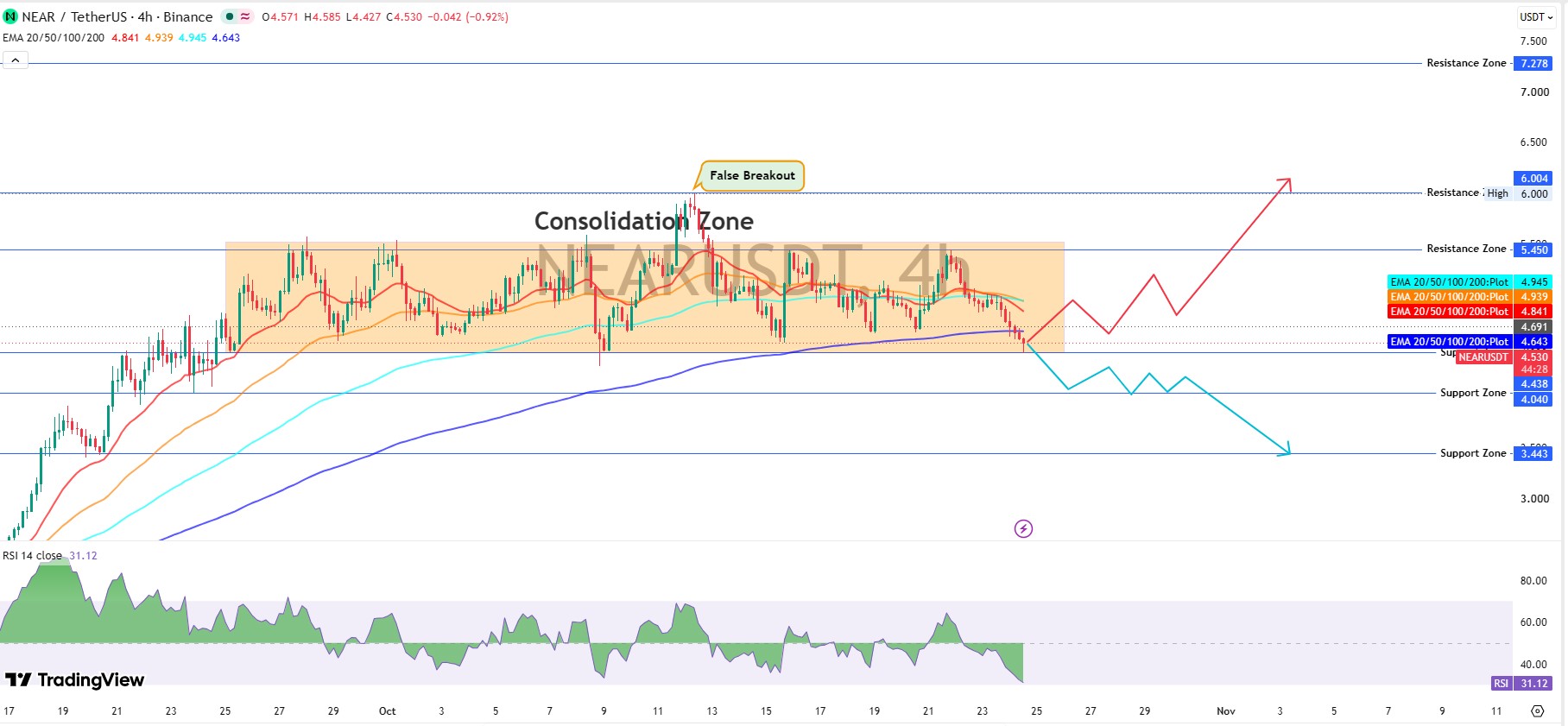This screenshot has height=726, width=1568.
Task: Click the 31.12 value in the RSI legend
Action: click(83, 556)
